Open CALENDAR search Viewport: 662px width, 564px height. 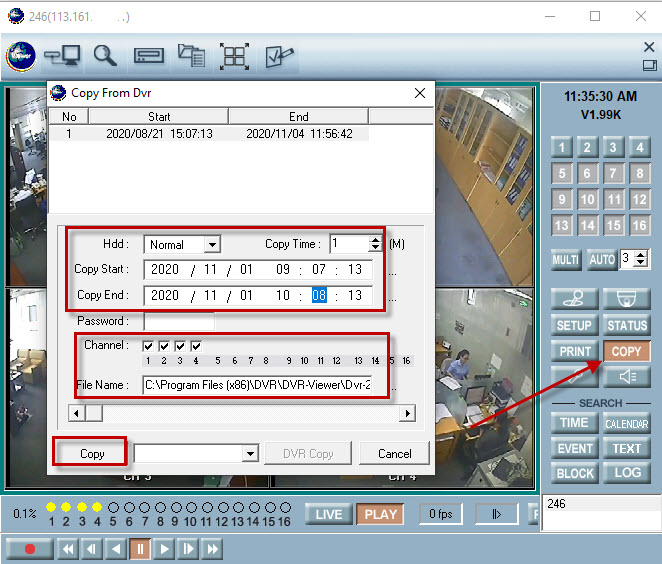[x=627, y=423]
